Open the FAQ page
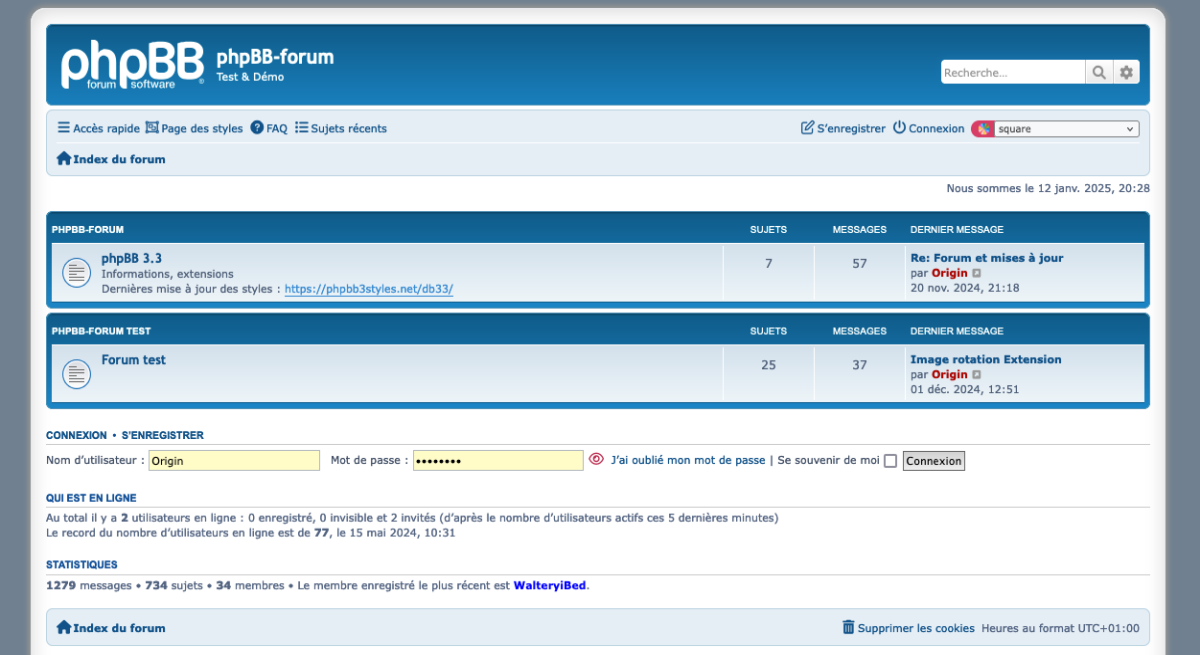The height and width of the screenshot is (655, 1200). tap(268, 128)
